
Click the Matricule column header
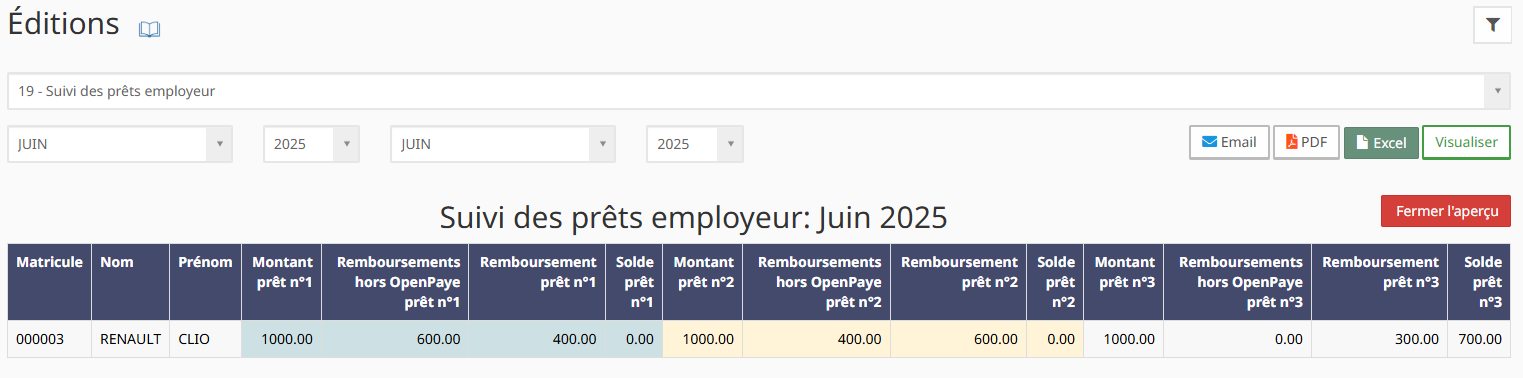pos(49,281)
